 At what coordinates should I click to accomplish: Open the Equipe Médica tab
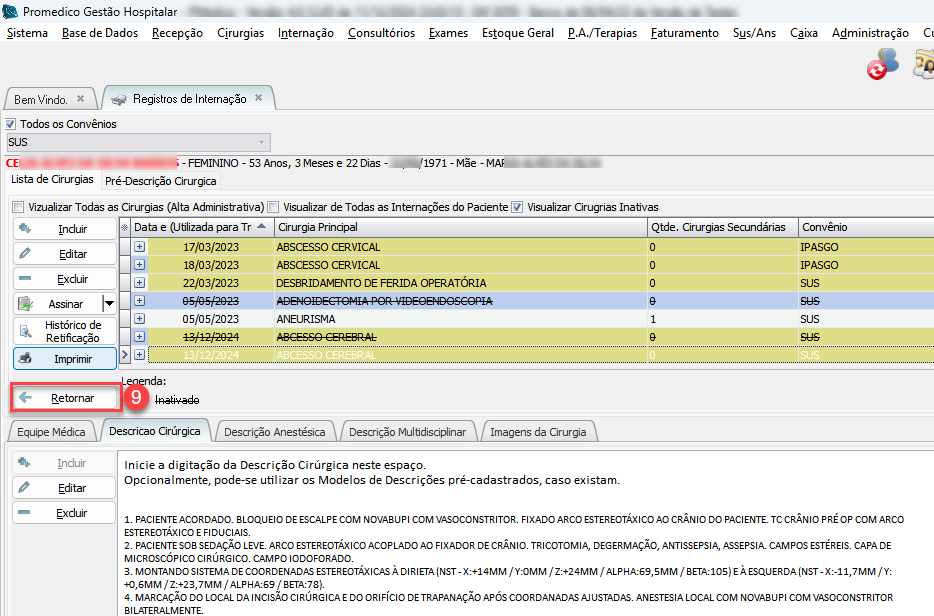coord(51,432)
